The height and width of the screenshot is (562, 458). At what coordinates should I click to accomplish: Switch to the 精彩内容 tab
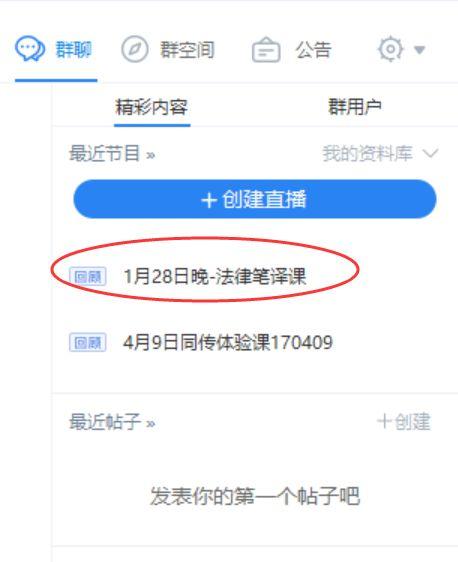tap(152, 107)
